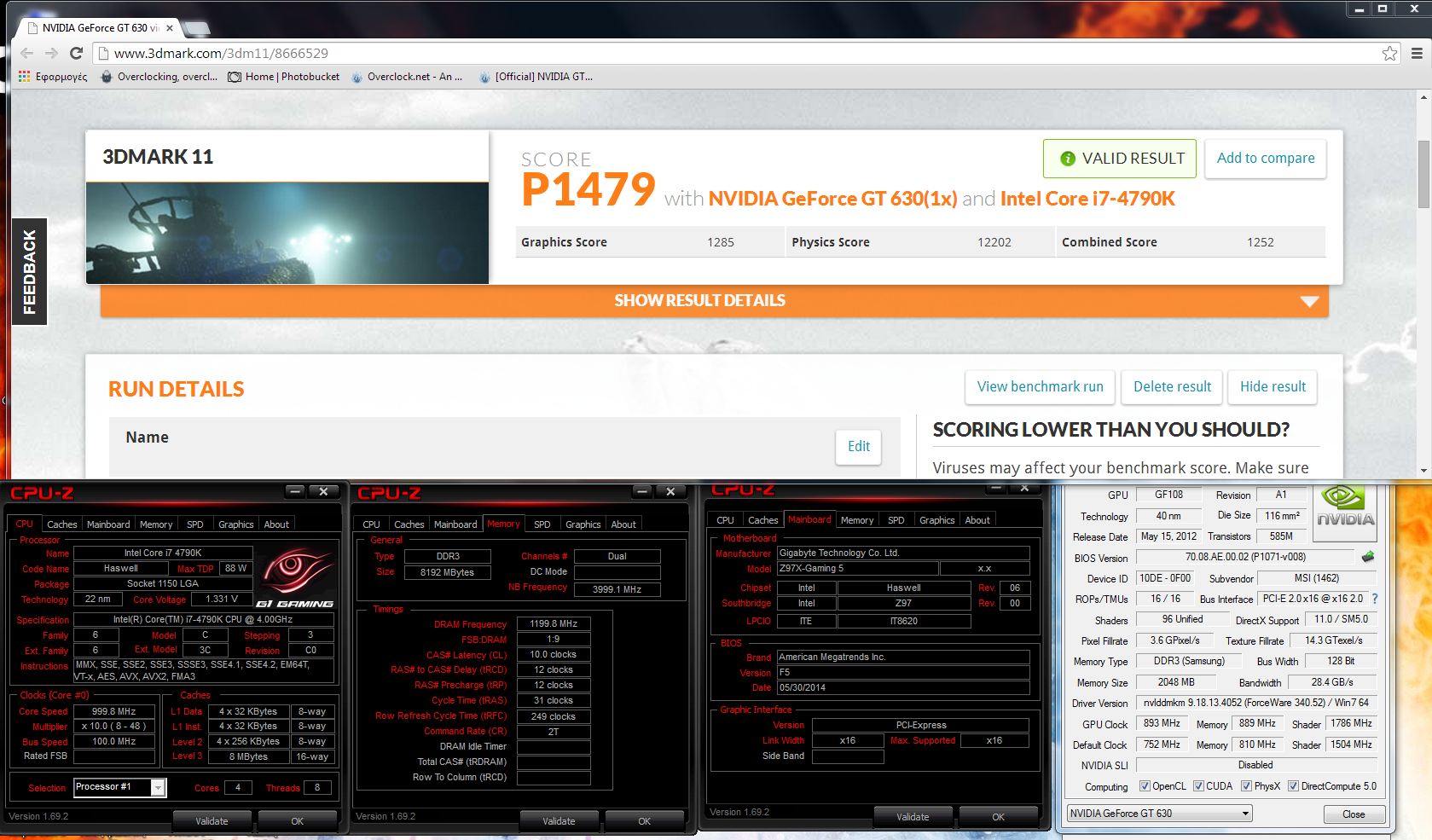Click the Intel Core i7-4790K link

point(1087,199)
